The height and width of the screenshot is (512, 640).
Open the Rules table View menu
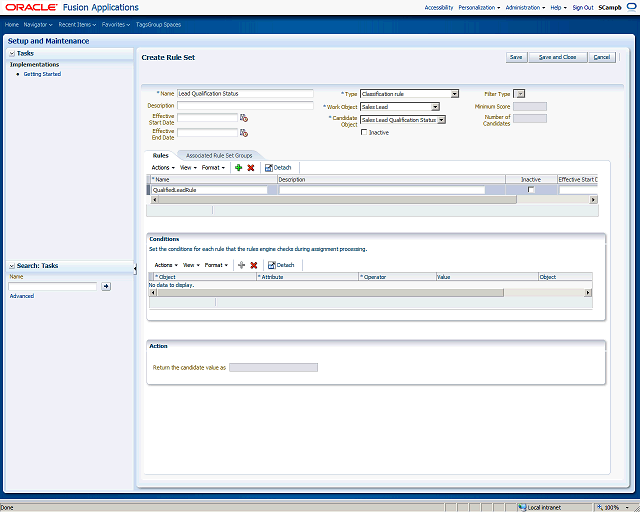pos(188,167)
